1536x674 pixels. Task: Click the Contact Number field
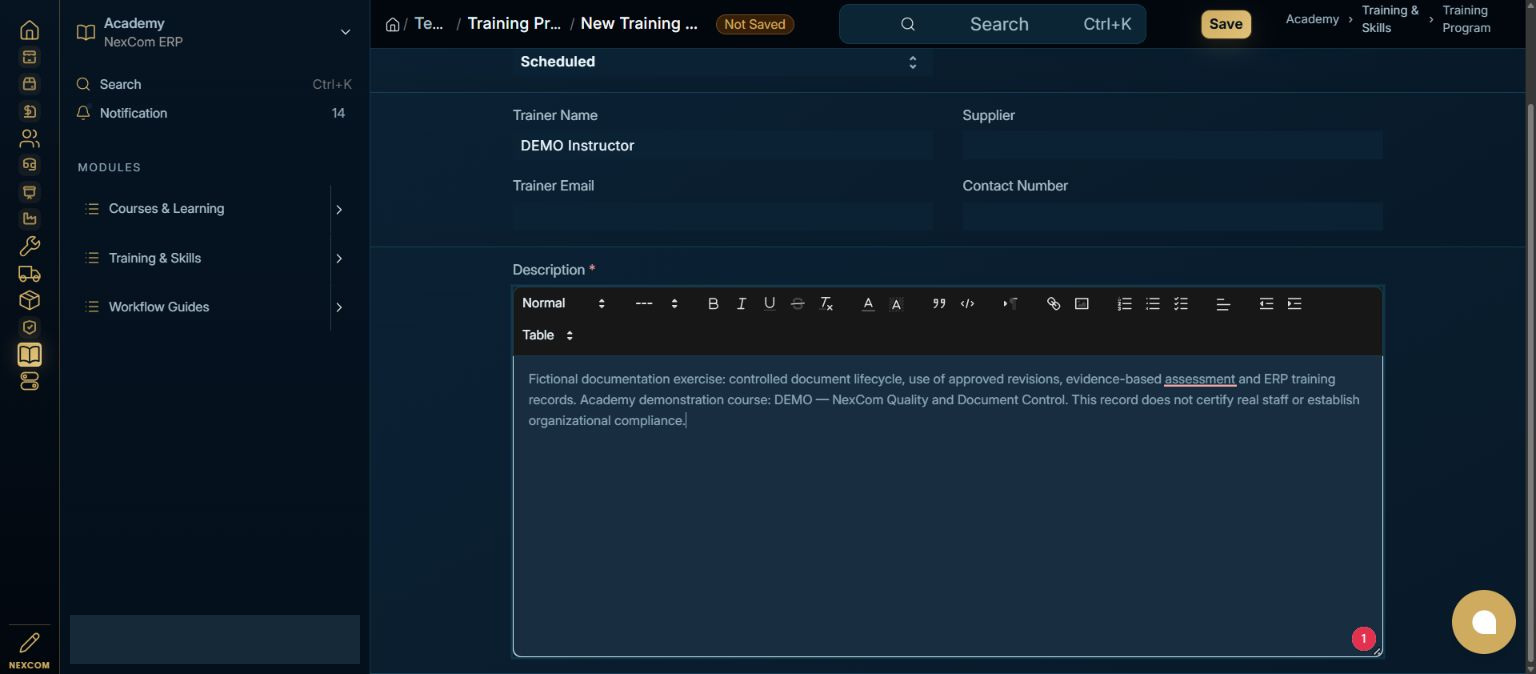click(1172, 216)
